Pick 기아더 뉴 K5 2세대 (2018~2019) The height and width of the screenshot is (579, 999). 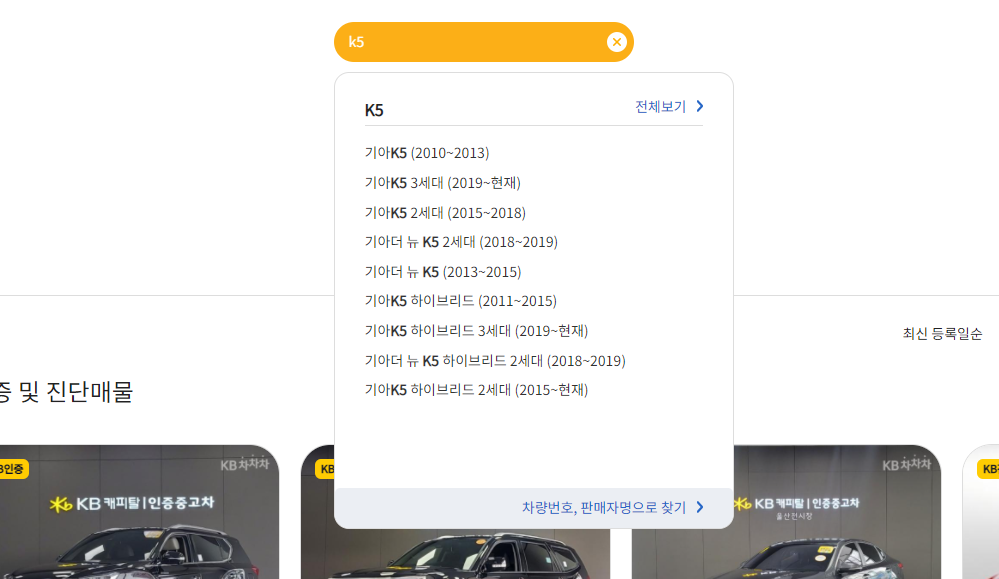pos(461,242)
